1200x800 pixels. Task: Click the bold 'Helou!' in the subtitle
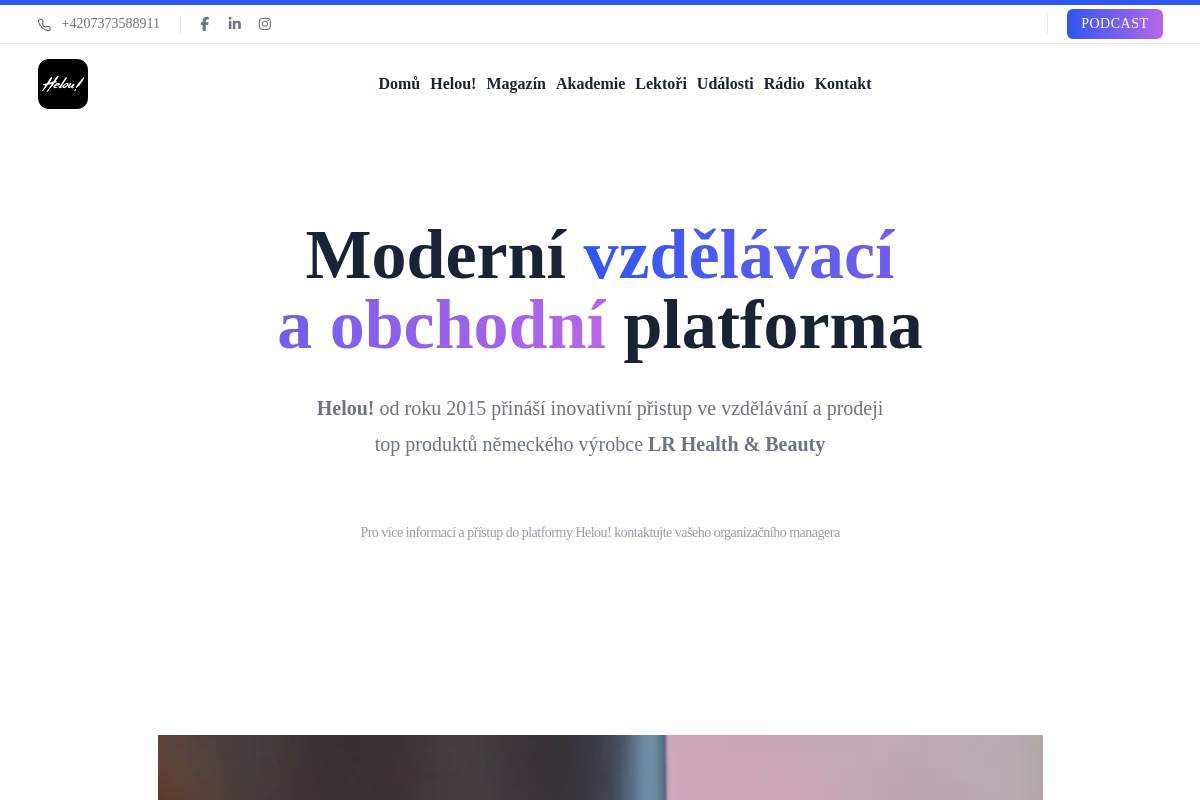[x=345, y=409]
